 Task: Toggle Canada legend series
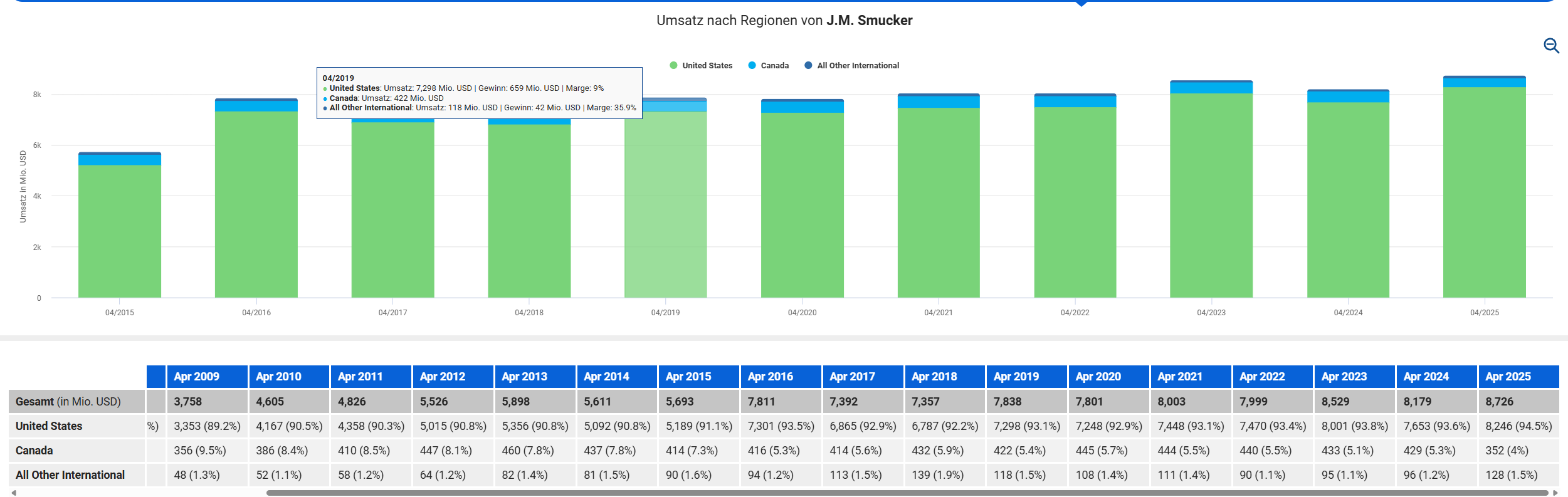(x=774, y=66)
